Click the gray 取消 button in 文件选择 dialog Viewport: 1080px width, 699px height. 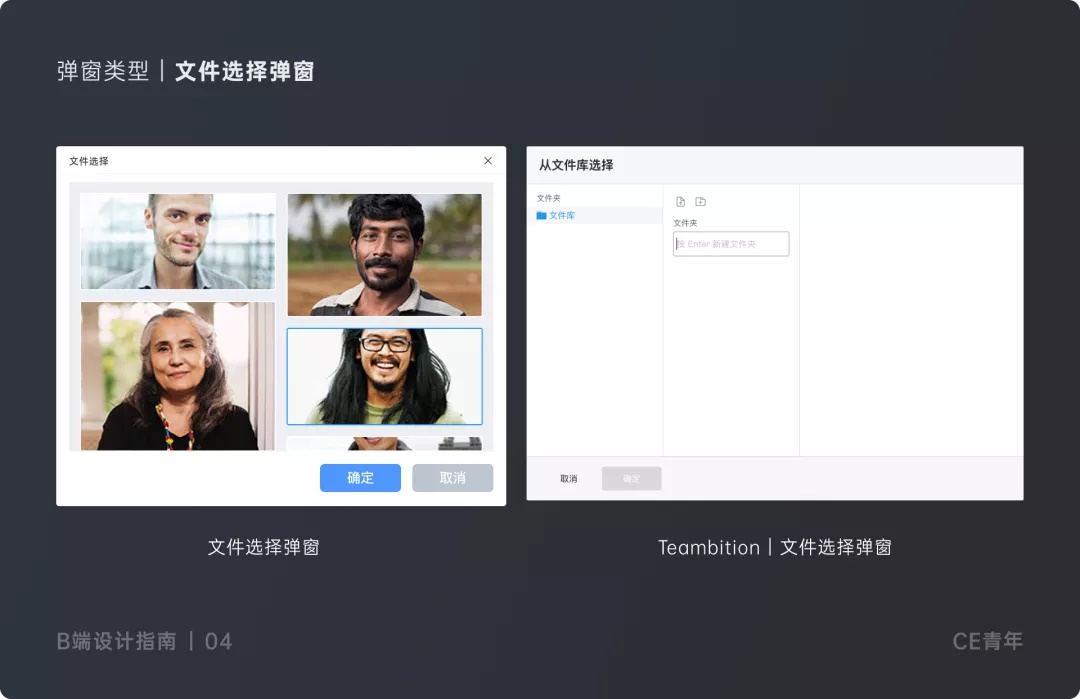[x=452, y=478]
